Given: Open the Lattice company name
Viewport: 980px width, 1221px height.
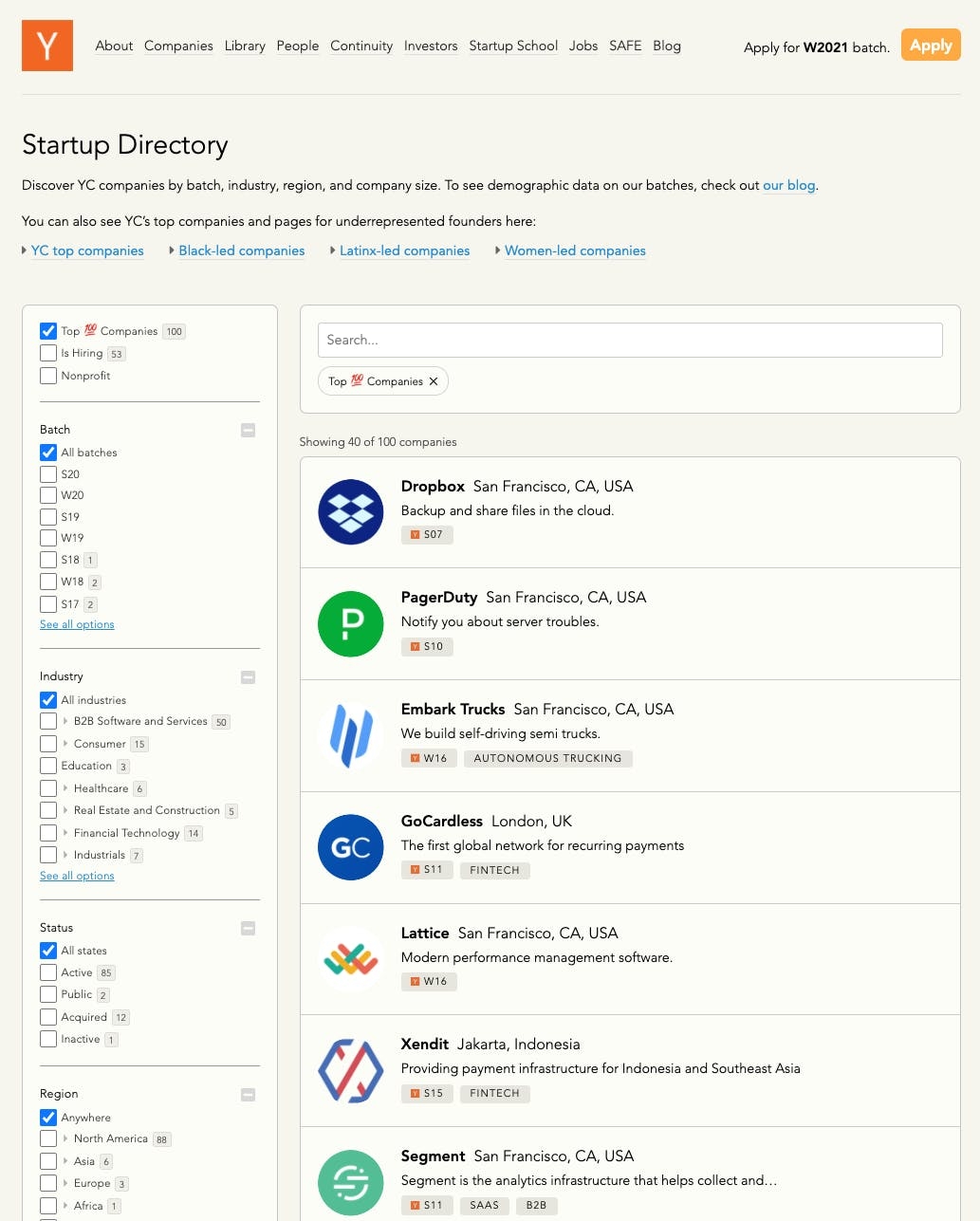Looking at the screenshot, I should (425, 933).
